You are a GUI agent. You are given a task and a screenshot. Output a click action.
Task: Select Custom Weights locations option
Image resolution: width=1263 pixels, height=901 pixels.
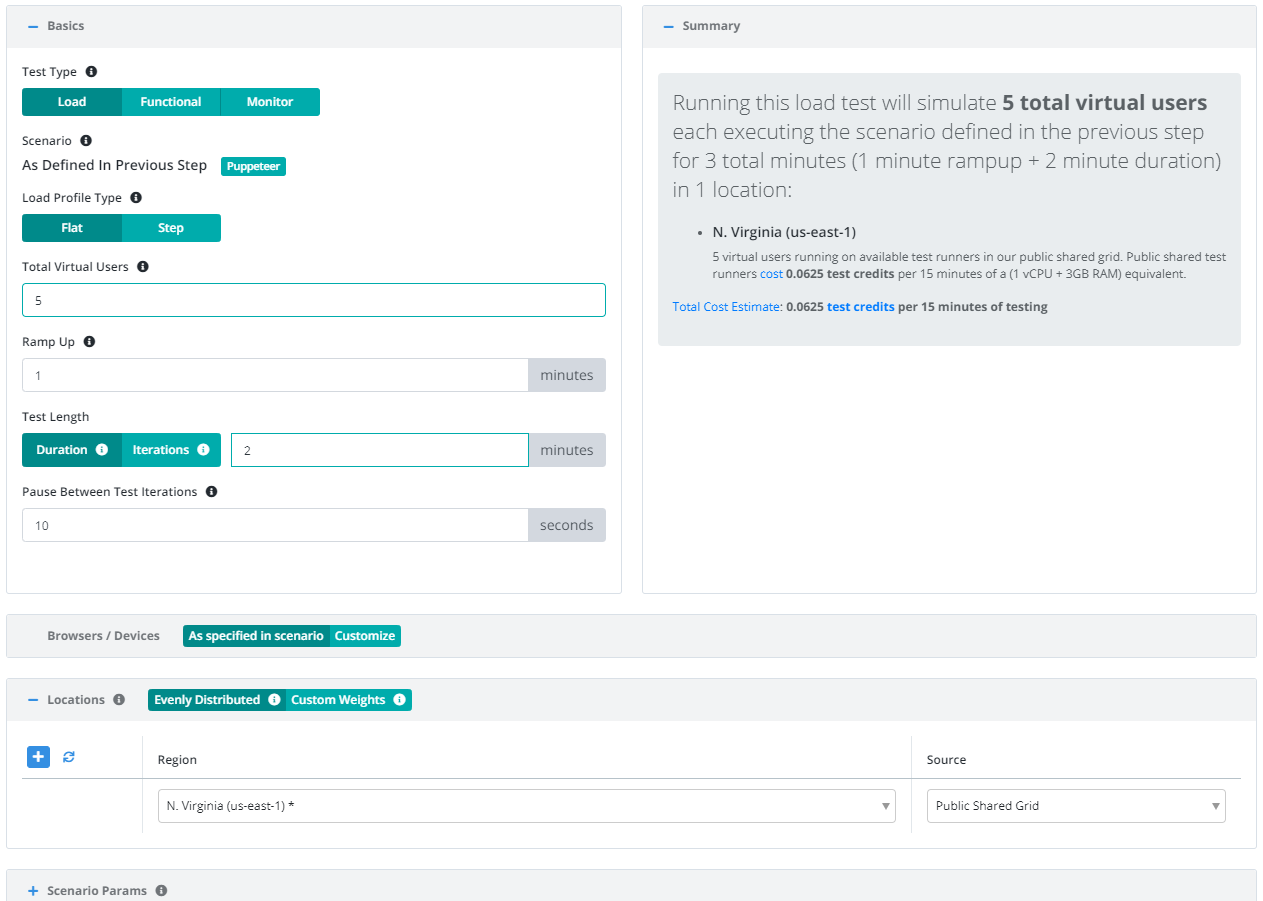click(x=349, y=700)
